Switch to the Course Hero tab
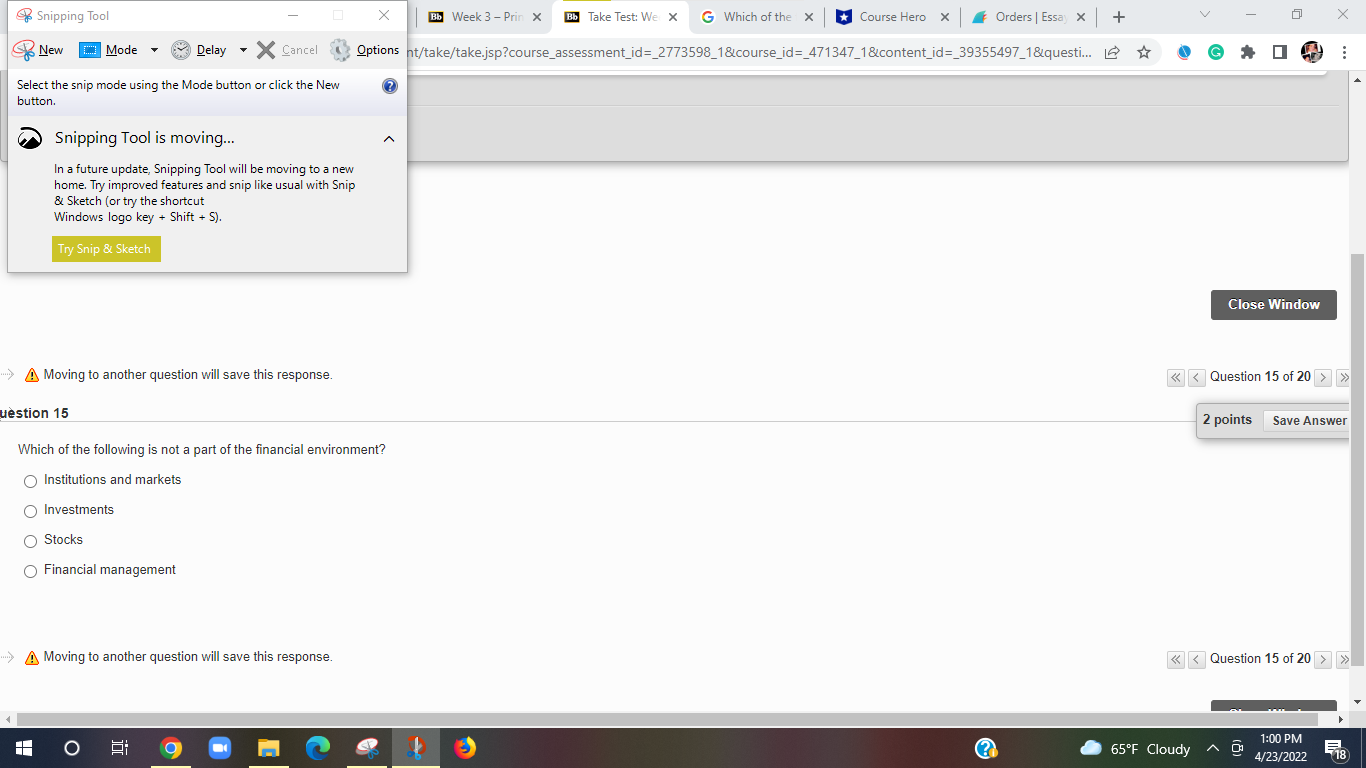 click(890, 16)
